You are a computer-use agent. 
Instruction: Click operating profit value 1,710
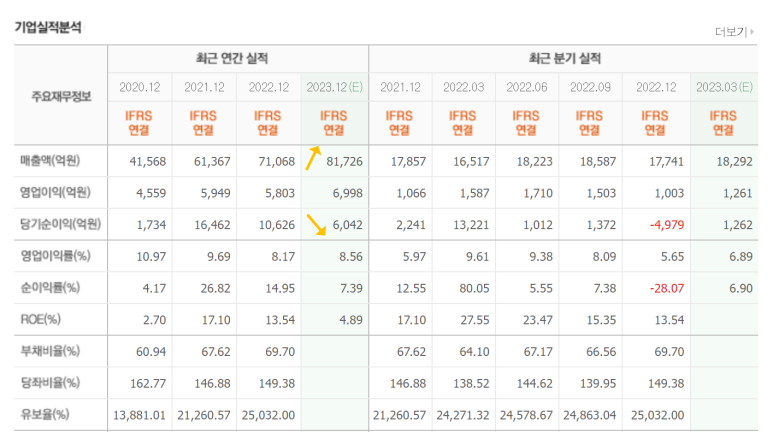click(538, 193)
